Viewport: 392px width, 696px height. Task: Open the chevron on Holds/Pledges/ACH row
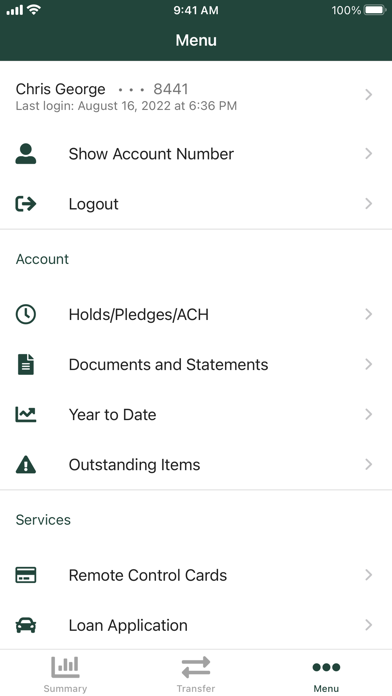tap(368, 314)
